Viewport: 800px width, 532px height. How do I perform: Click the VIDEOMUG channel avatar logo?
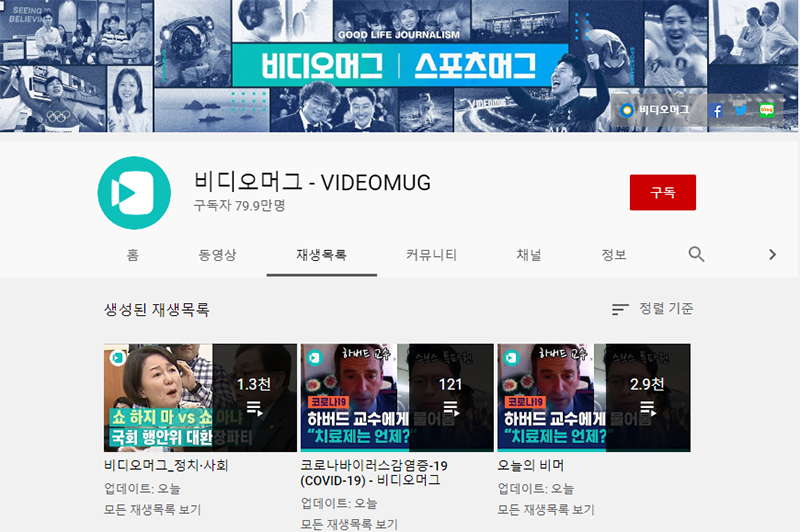point(134,193)
